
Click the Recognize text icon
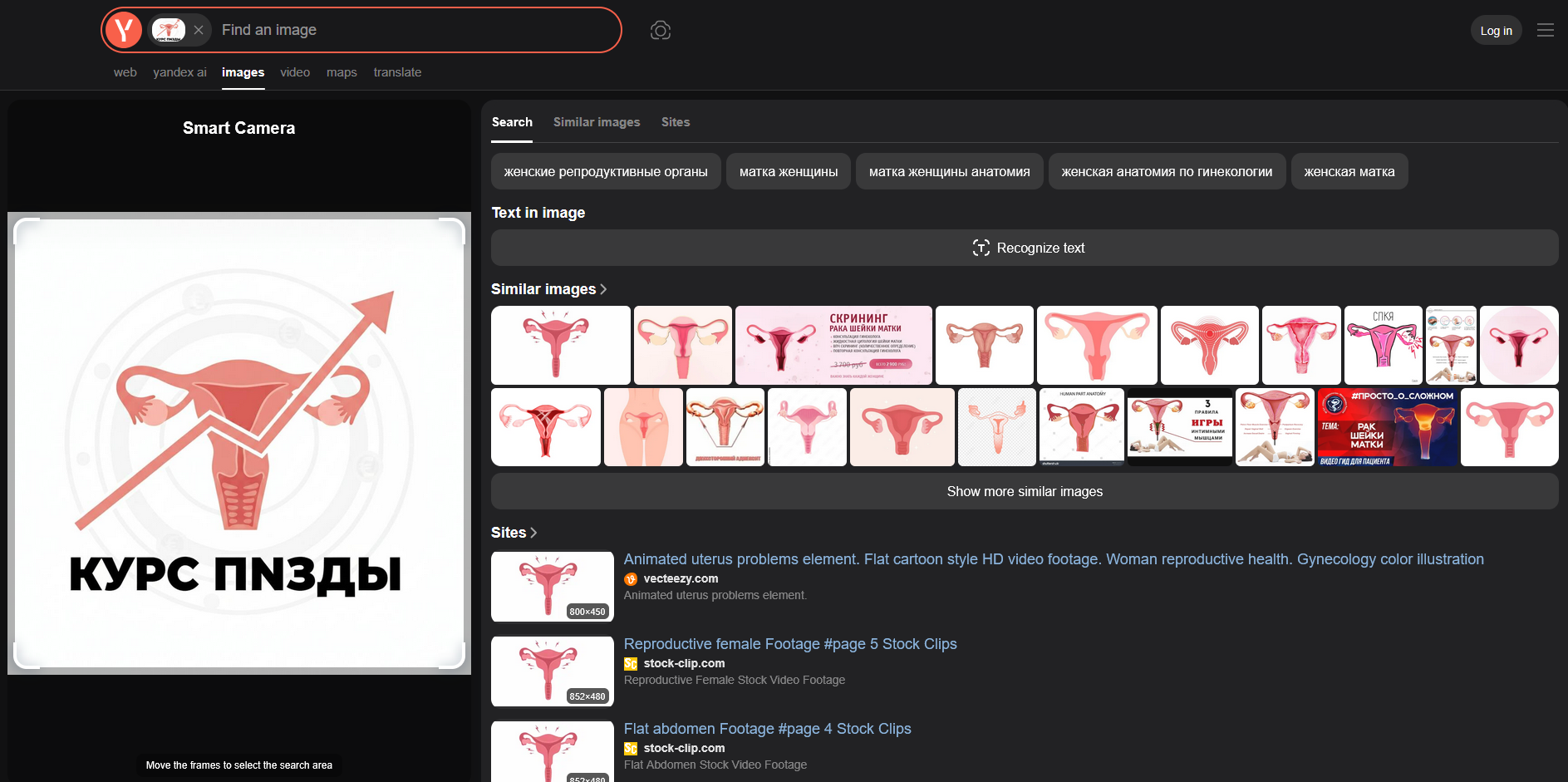coord(981,248)
